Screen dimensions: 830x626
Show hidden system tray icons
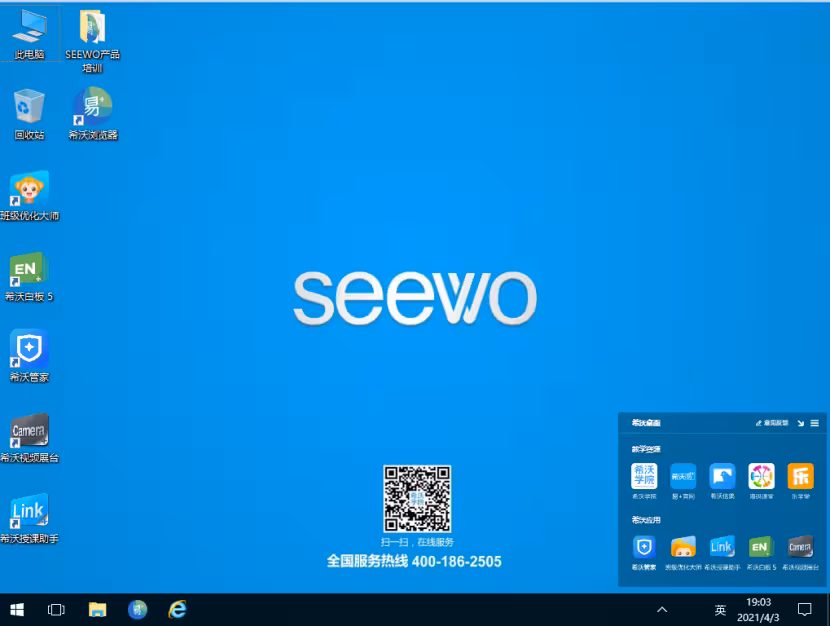tap(662, 610)
